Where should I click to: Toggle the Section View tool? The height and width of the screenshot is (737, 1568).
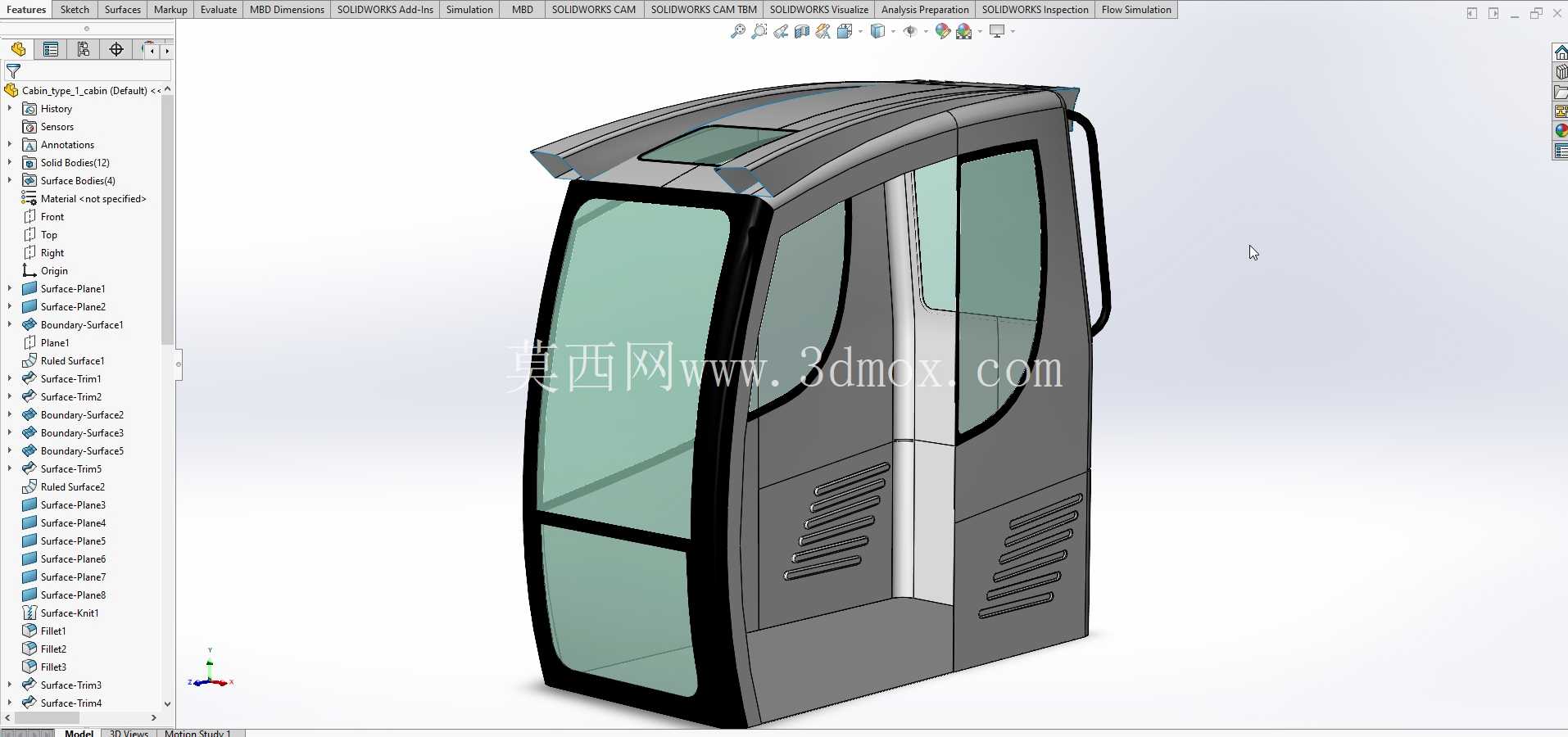coord(802,31)
